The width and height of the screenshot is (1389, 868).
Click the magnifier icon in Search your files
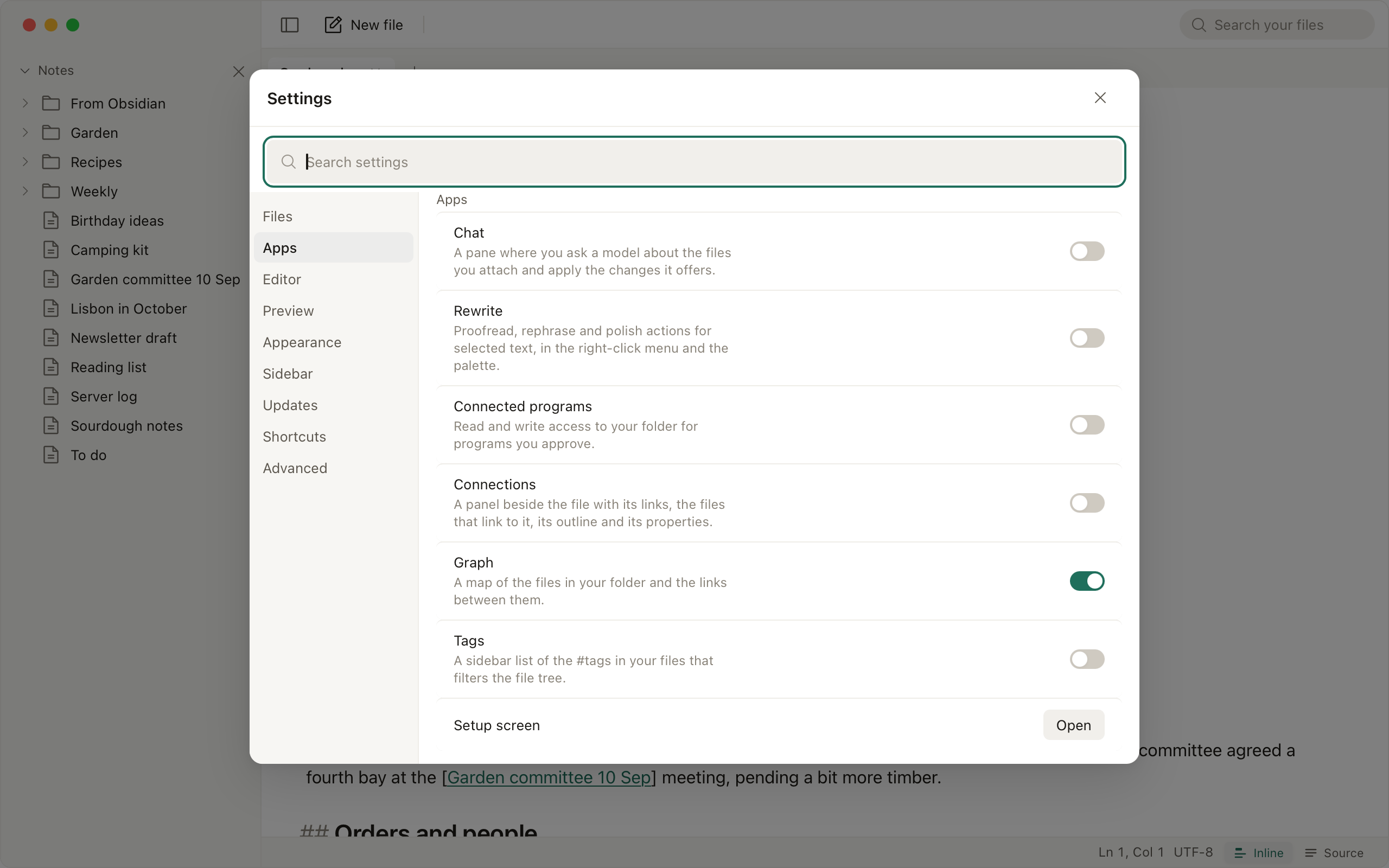(x=1199, y=25)
